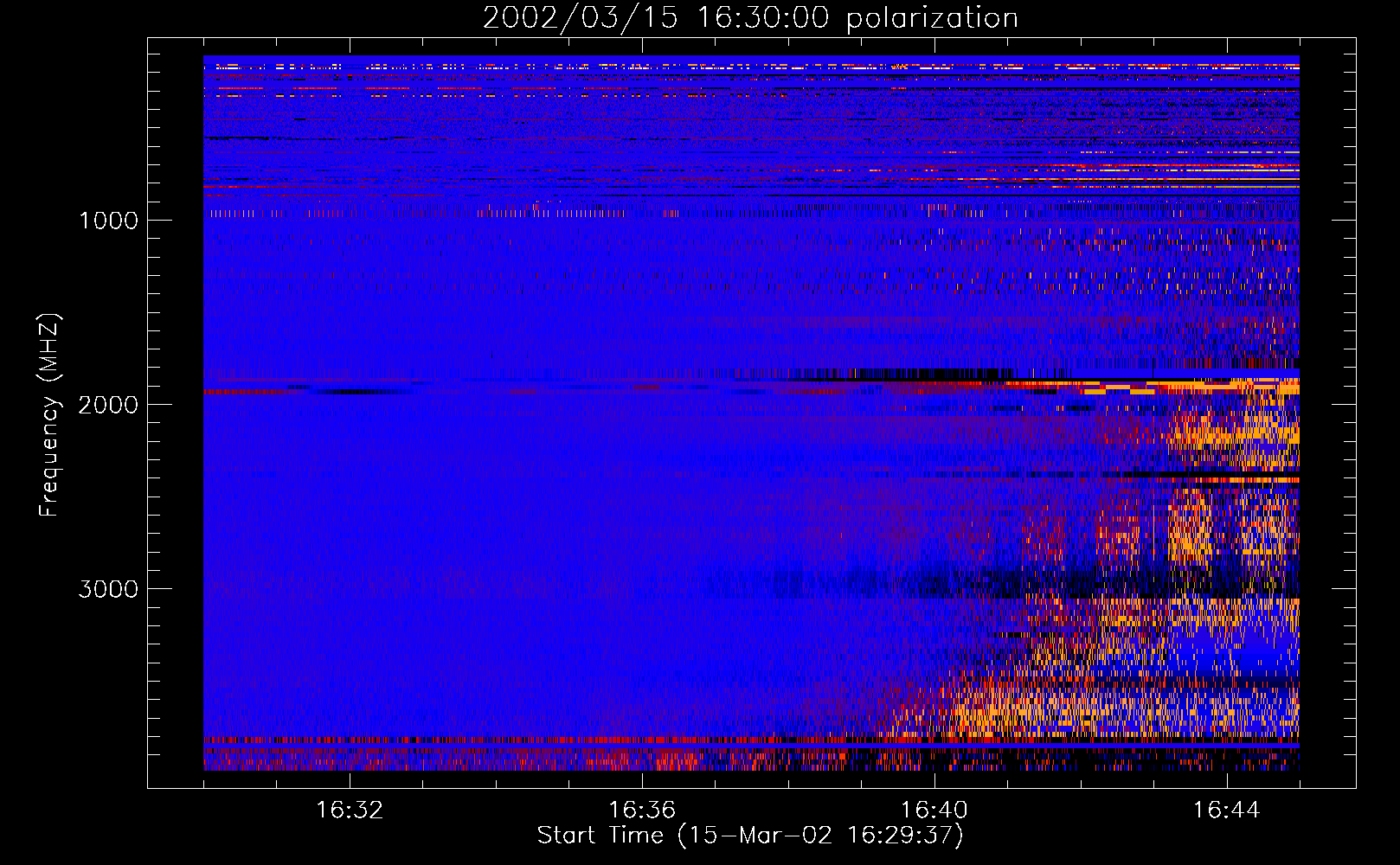Click the "3000" frequency tick label
Image resolution: width=1400 pixels, height=865 pixels.
108,589
